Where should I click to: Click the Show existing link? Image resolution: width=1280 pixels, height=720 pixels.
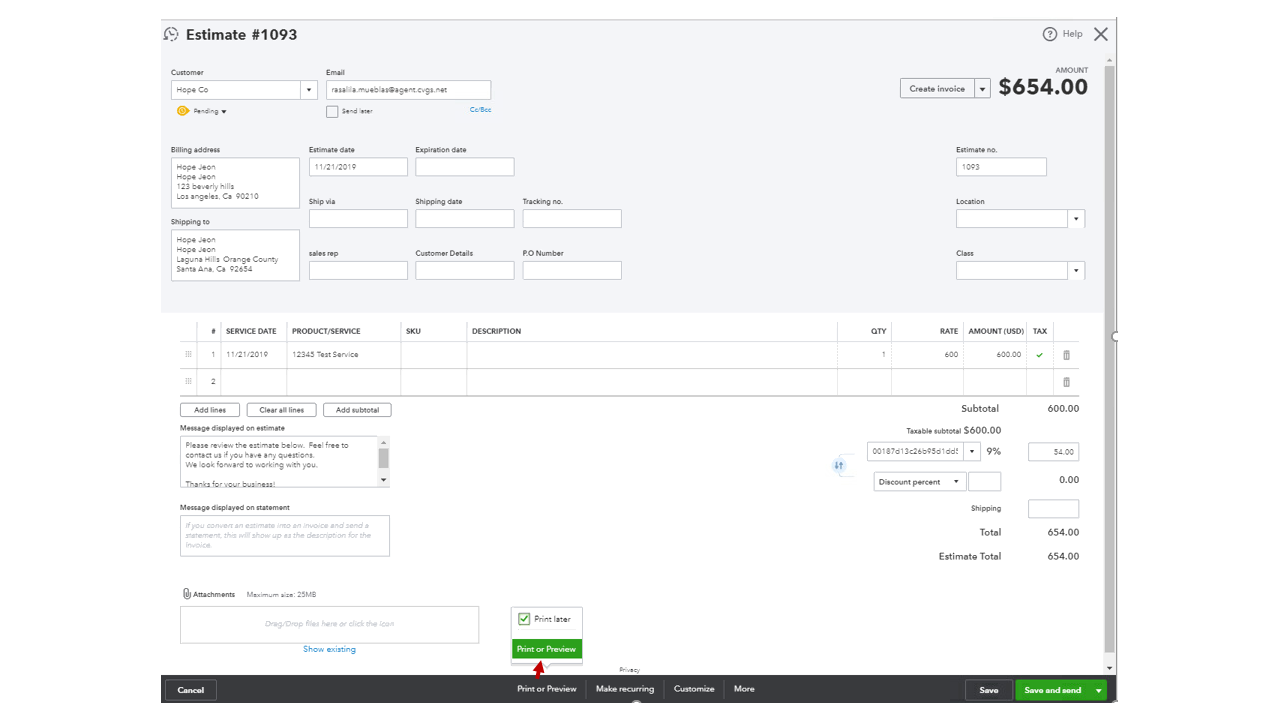coord(329,649)
